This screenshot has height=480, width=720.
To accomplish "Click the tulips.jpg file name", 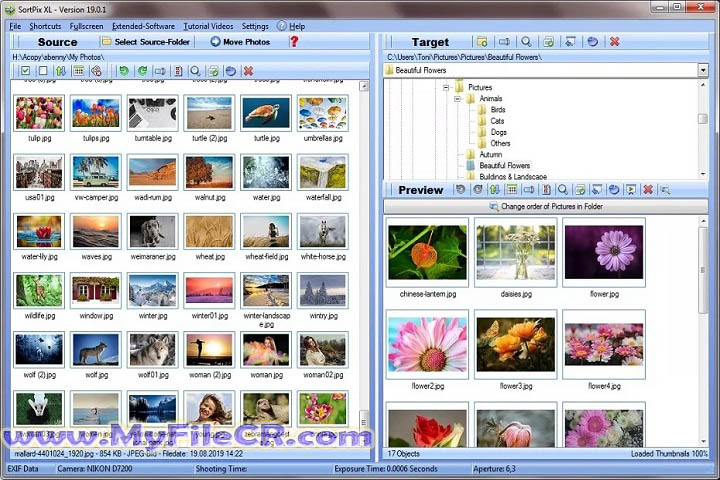I will (x=96, y=138).
